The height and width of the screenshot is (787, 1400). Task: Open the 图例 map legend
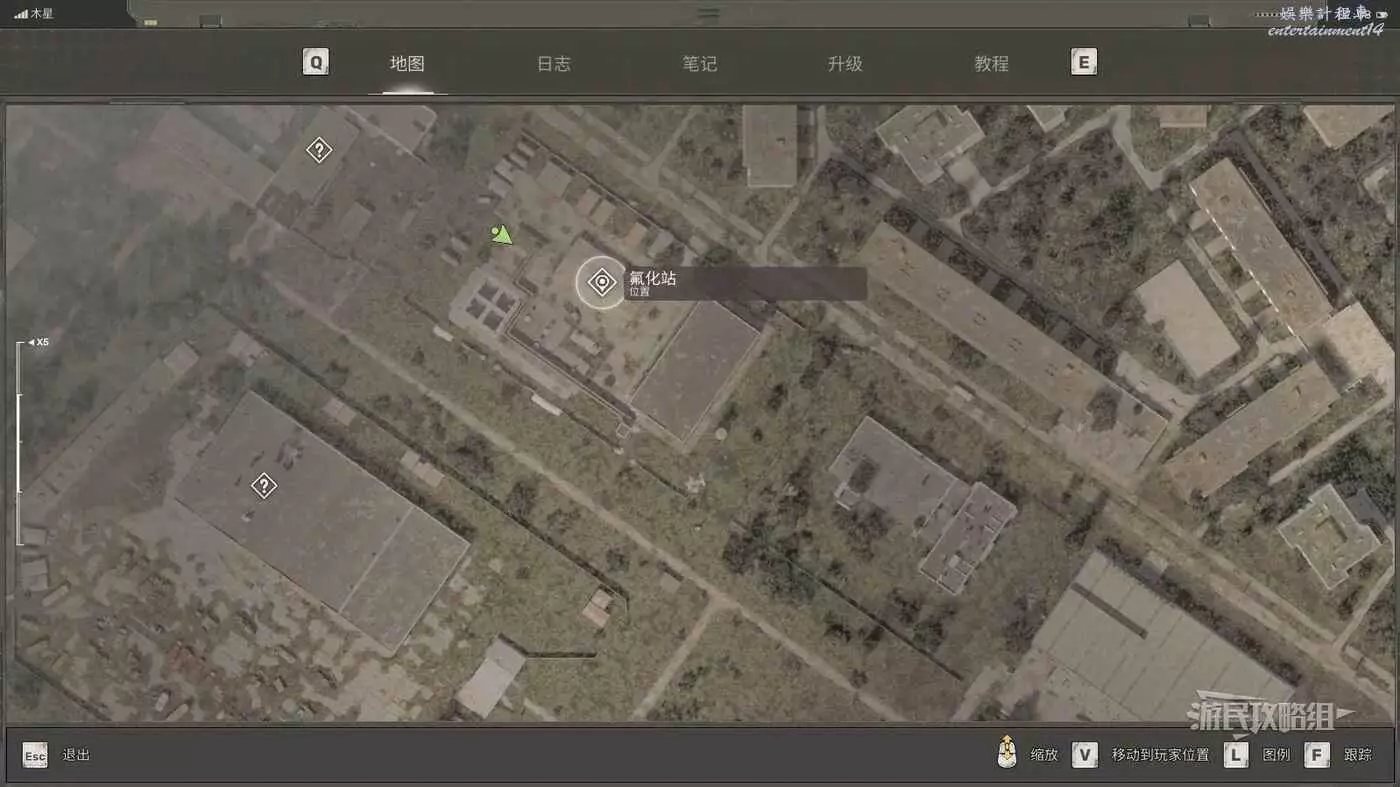(1276, 755)
